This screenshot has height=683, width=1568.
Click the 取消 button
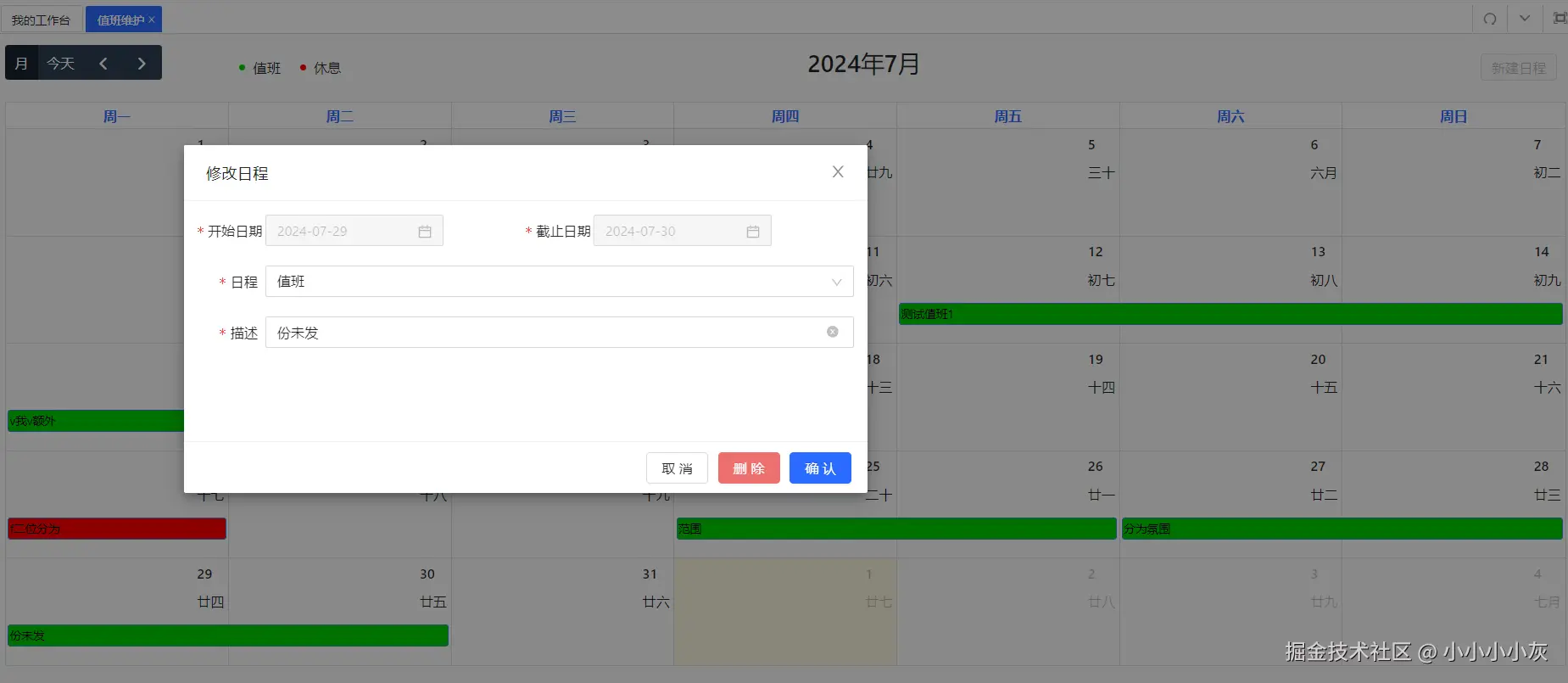coord(677,468)
